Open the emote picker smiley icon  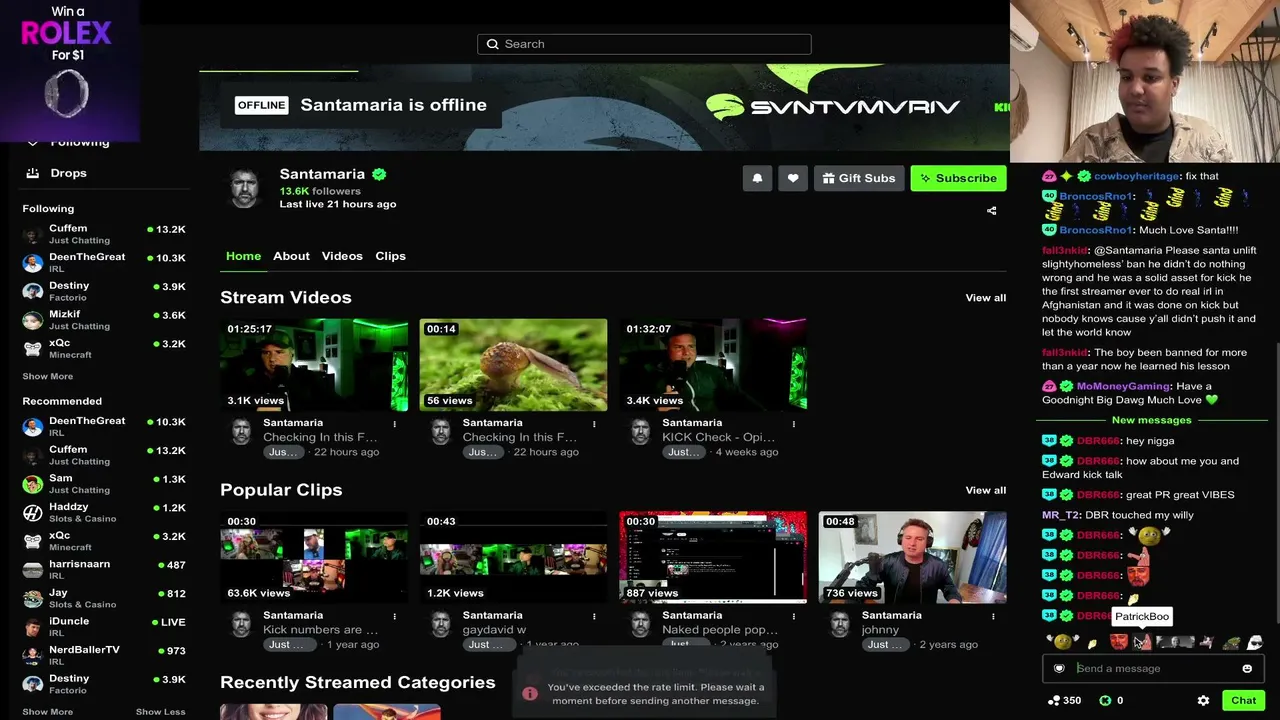[1247, 669]
